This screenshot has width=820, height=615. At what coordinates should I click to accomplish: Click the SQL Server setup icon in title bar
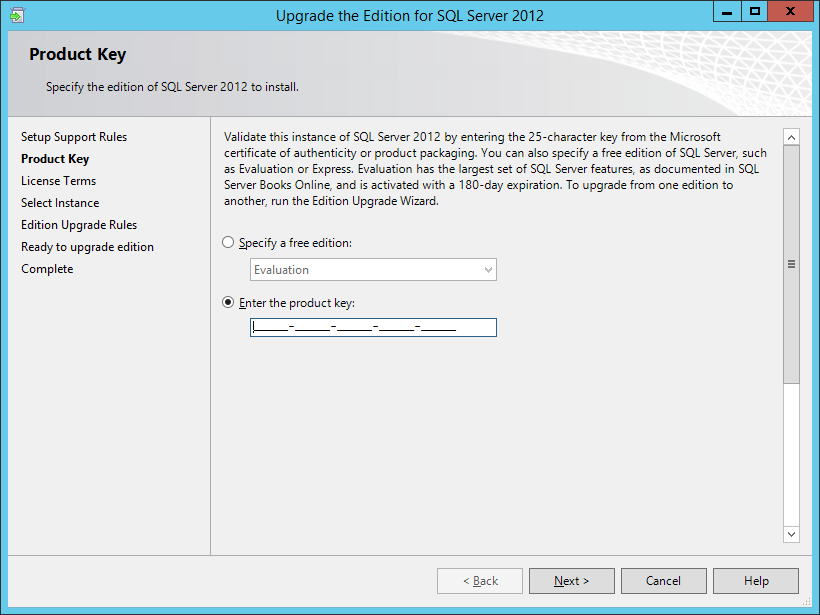17,15
